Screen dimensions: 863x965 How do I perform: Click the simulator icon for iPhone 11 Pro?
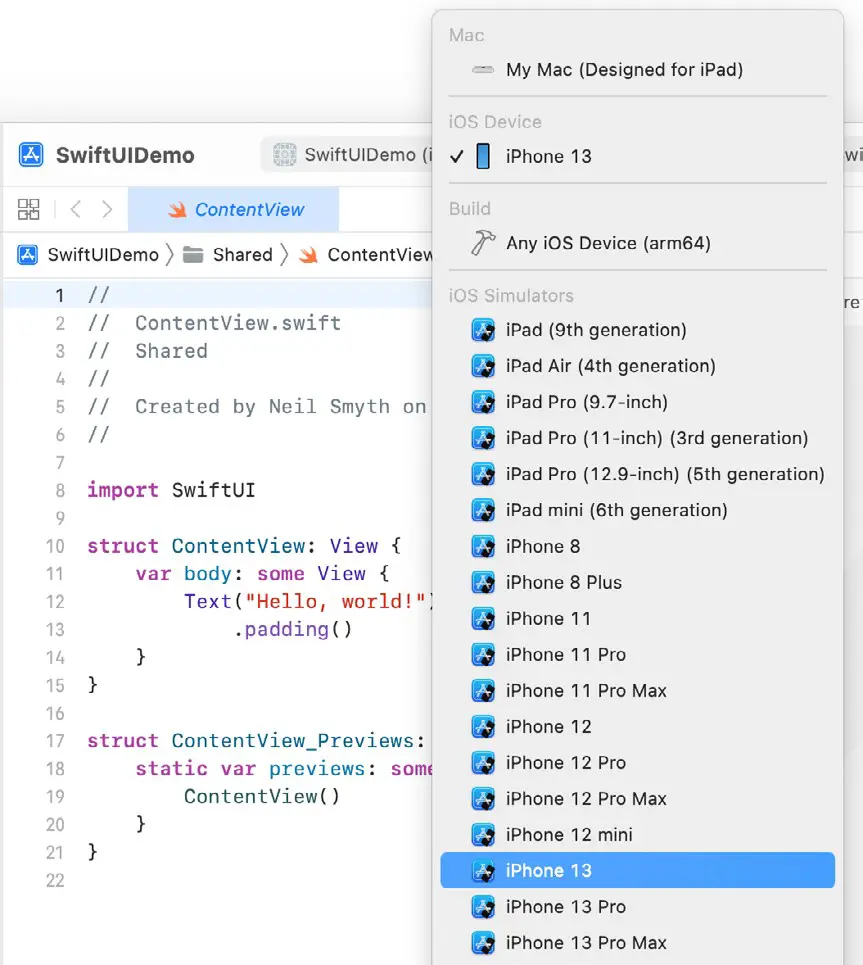(483, 654)
